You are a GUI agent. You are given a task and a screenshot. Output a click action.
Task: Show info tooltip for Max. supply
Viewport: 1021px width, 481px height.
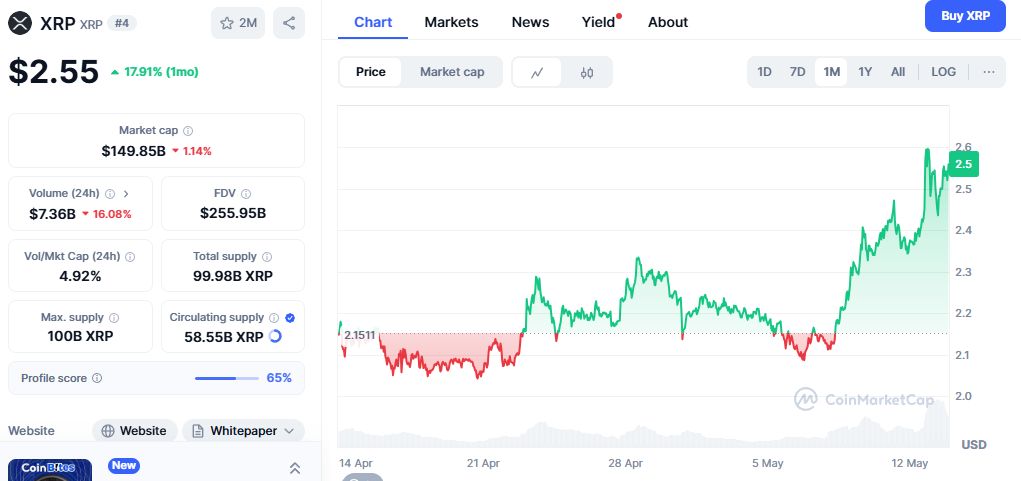(114, 318)
